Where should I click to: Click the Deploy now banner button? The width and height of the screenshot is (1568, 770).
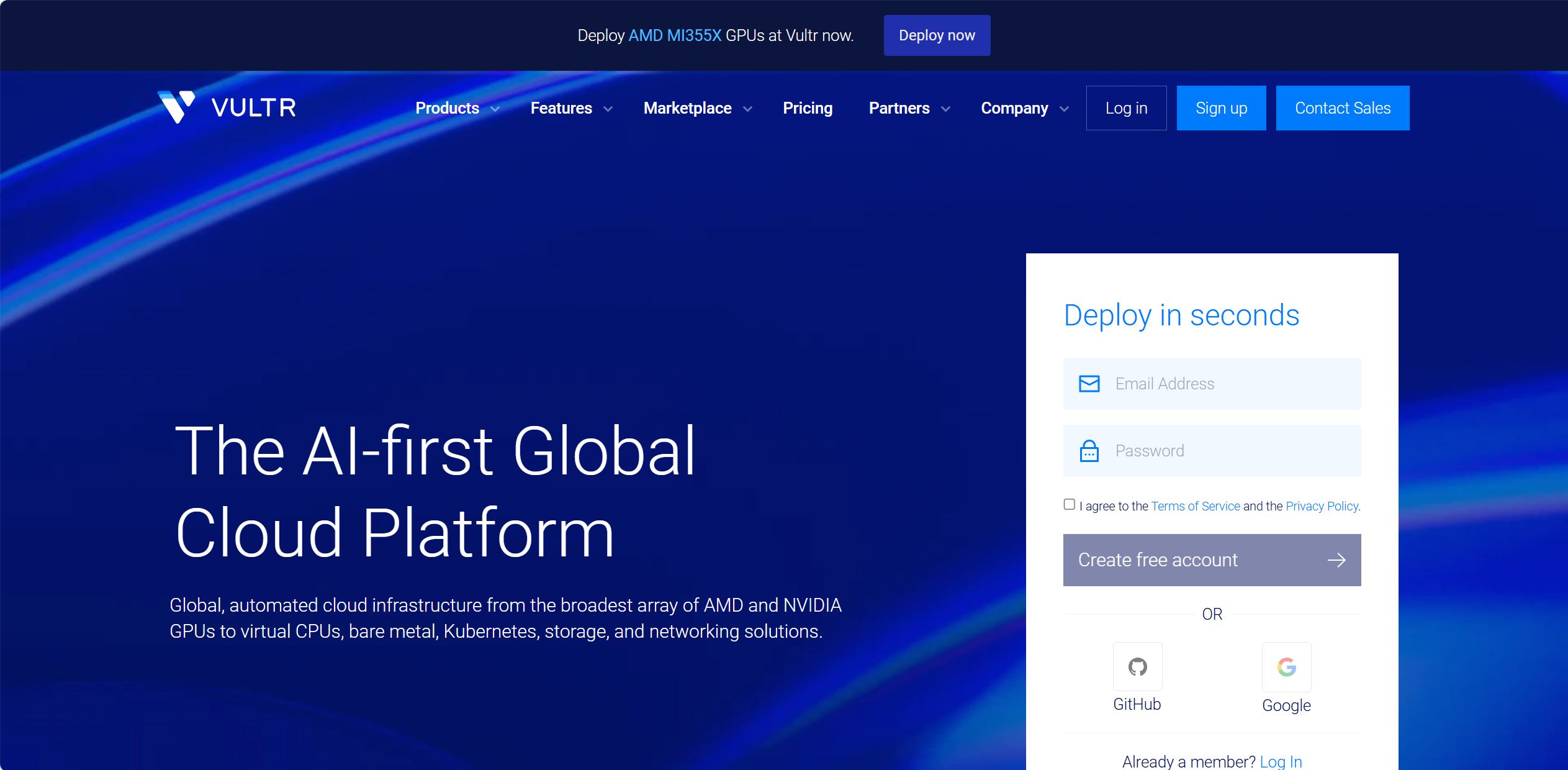937,35
